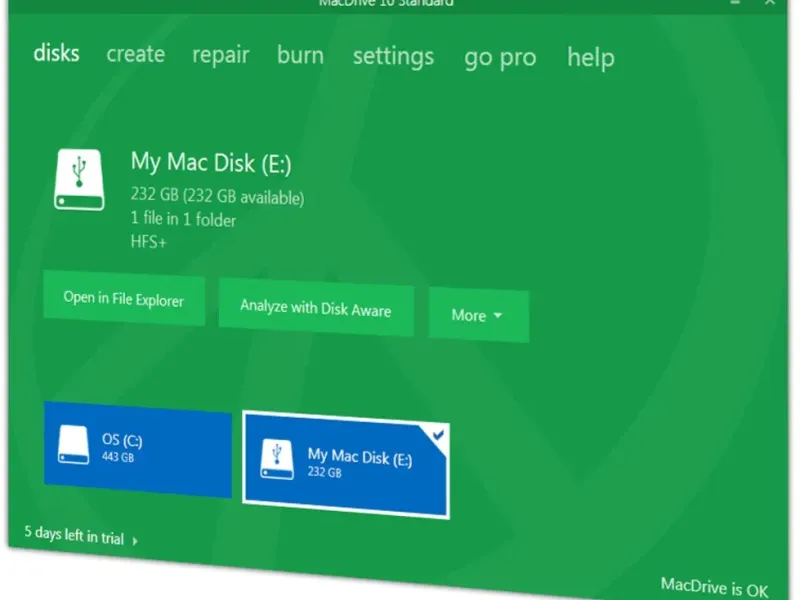Open the help tab
800x600 pixels.
[591, 57]
